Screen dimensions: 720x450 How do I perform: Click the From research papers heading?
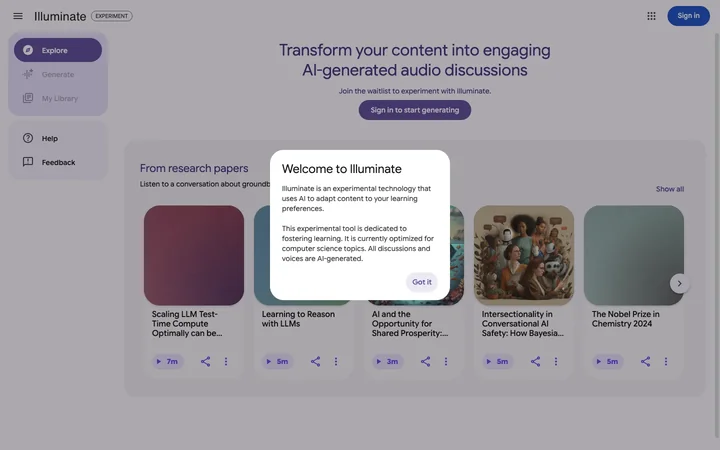(x=194, y=169)
